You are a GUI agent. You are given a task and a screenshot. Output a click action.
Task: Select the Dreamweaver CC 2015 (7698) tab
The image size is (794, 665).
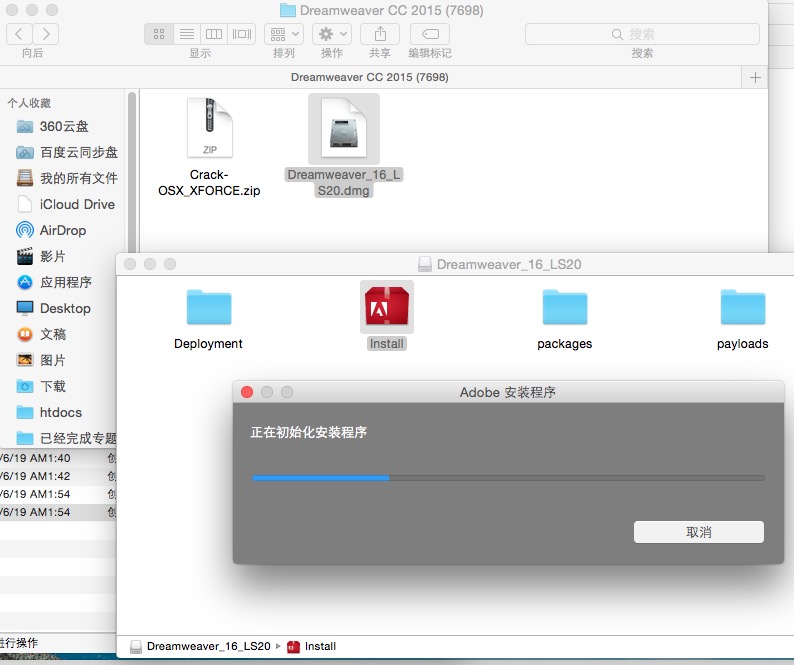coord(370,77)
